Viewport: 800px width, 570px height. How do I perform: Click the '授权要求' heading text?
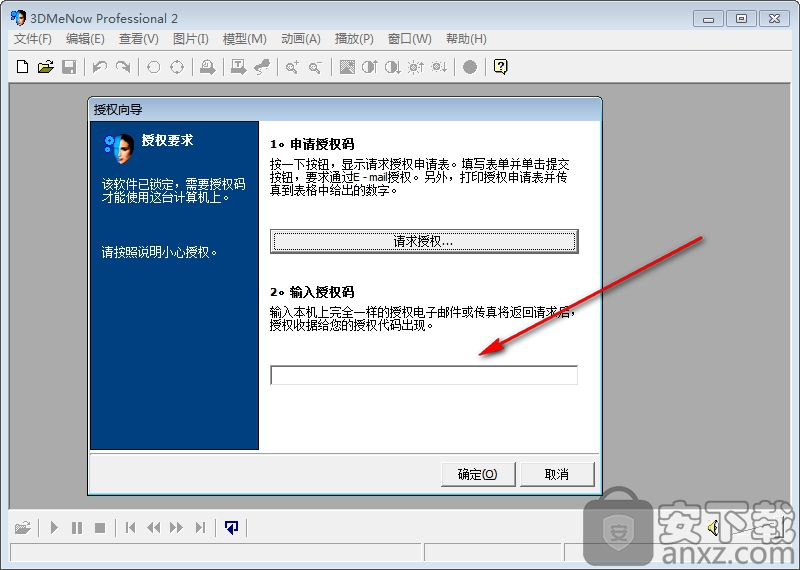click(167, 140)
